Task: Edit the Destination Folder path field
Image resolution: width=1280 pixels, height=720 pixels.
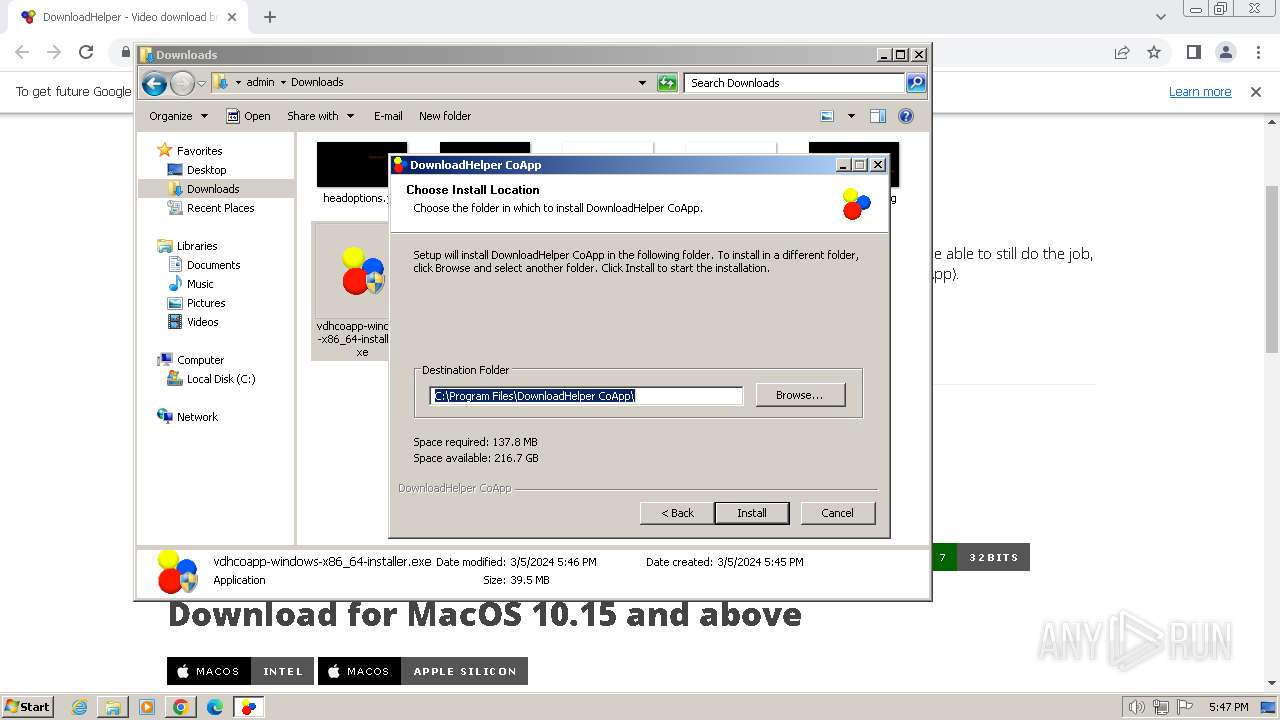Action: point(586,396)
